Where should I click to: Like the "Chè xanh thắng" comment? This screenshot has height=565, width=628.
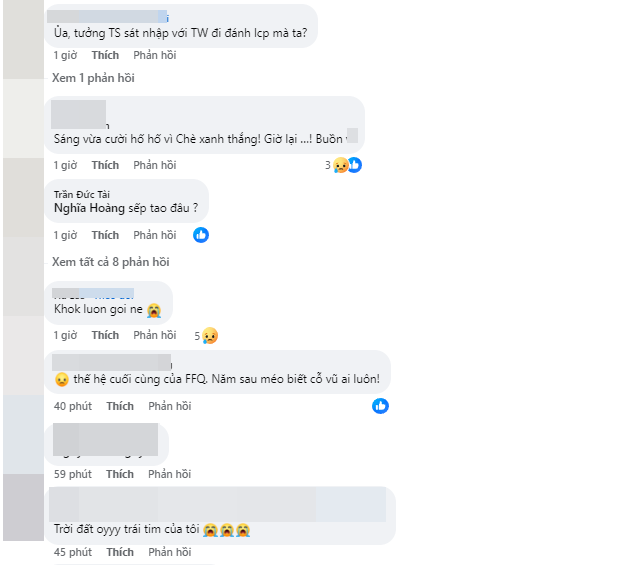coord(105,165)
